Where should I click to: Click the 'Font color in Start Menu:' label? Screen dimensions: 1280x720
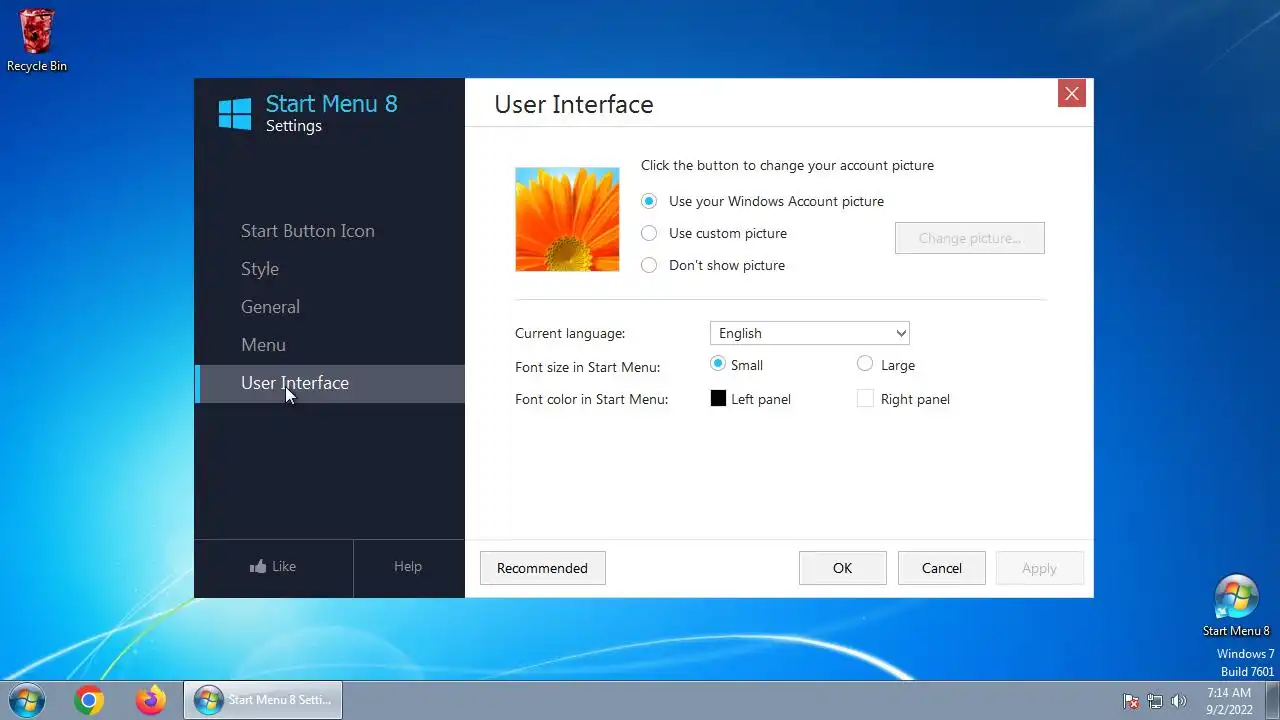pyautogui.click(x=592, y=399)
